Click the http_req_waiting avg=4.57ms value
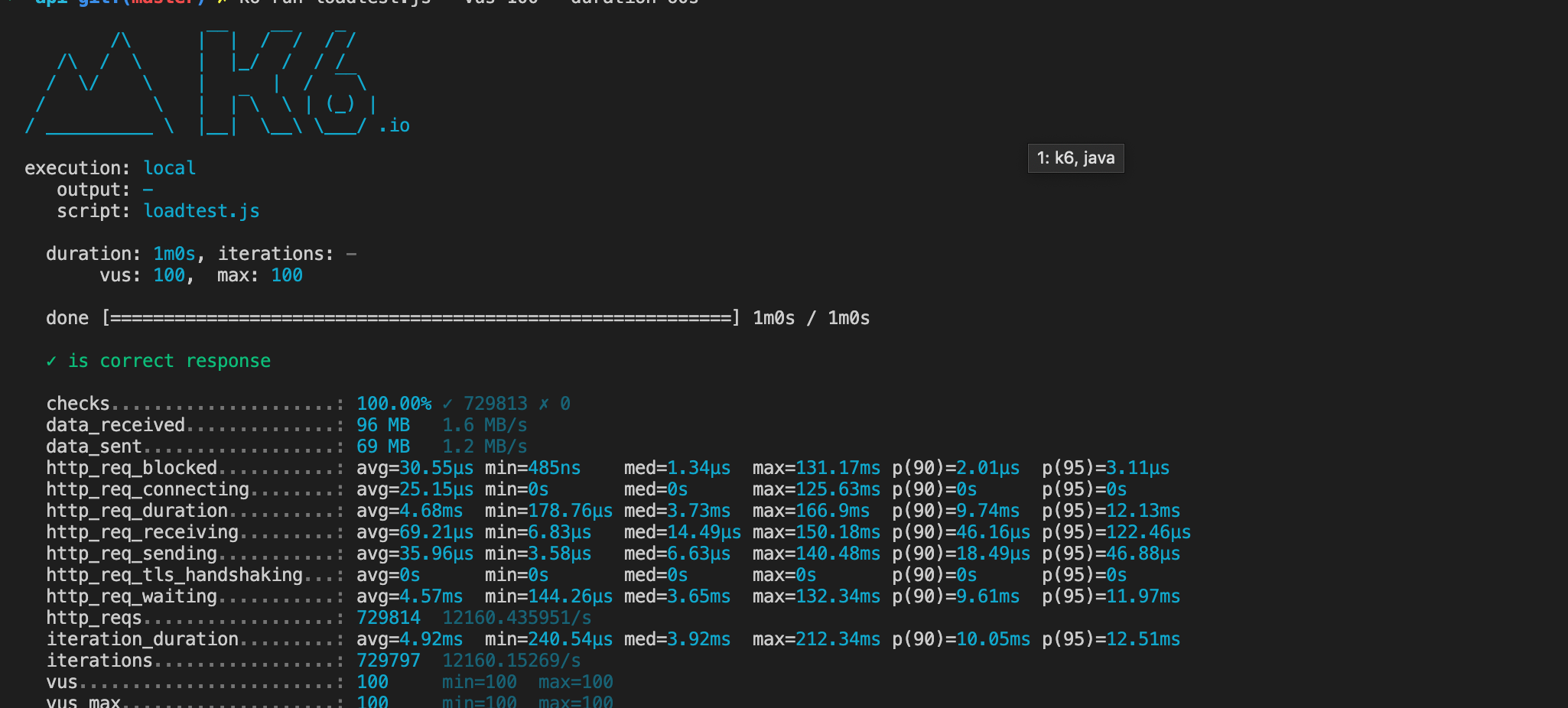Image resolution: width=1568 pixels, height=708 pixels. (409, 596)
